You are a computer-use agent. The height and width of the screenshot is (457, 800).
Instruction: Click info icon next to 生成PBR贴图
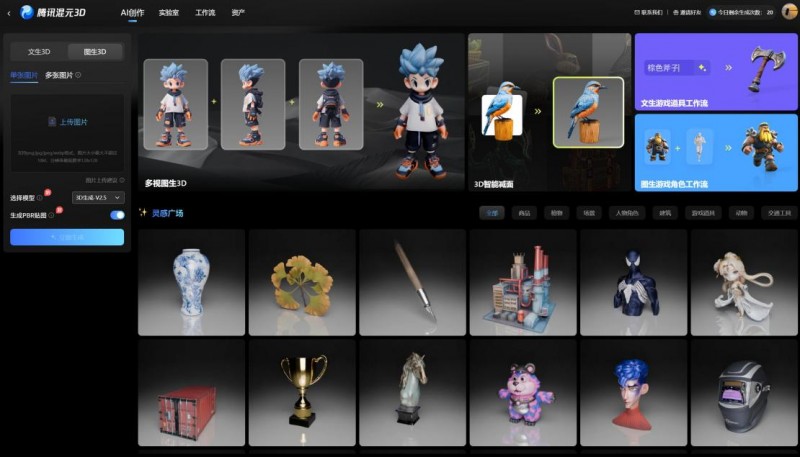tap(52, 215)
